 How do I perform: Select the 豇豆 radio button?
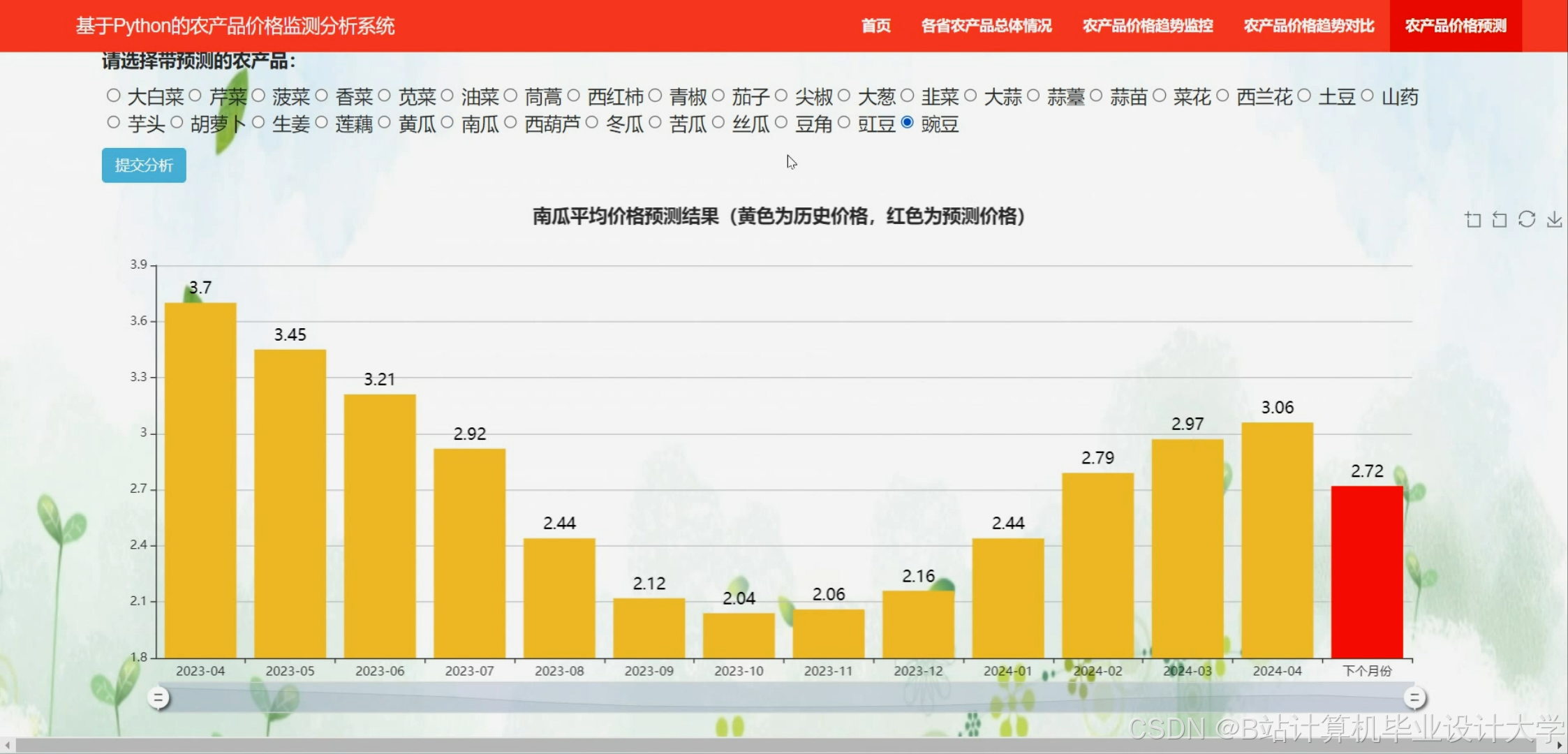point(844,122)
